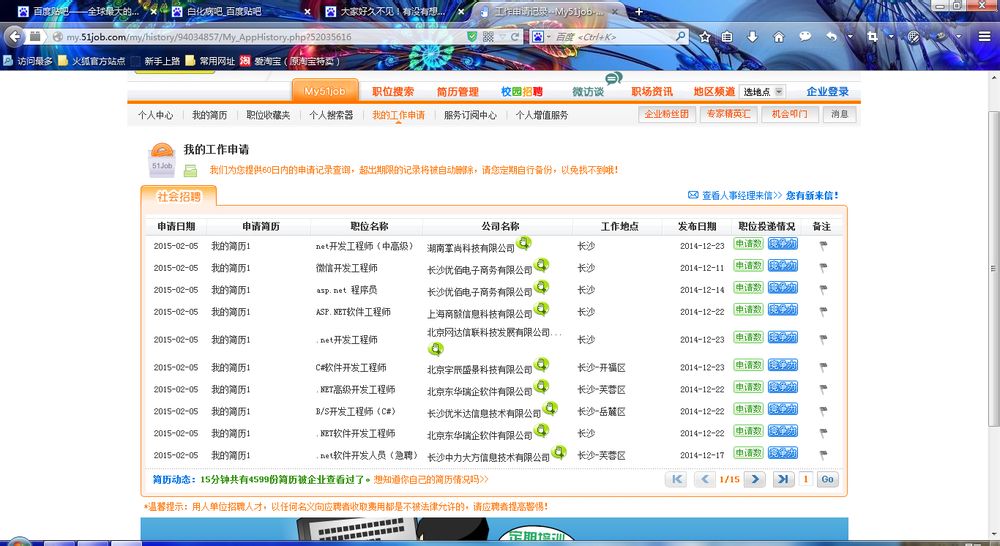Click the envelope icon before 查看人事经理来信
This screenshot has width=1000, height=546.
point(693,195)
